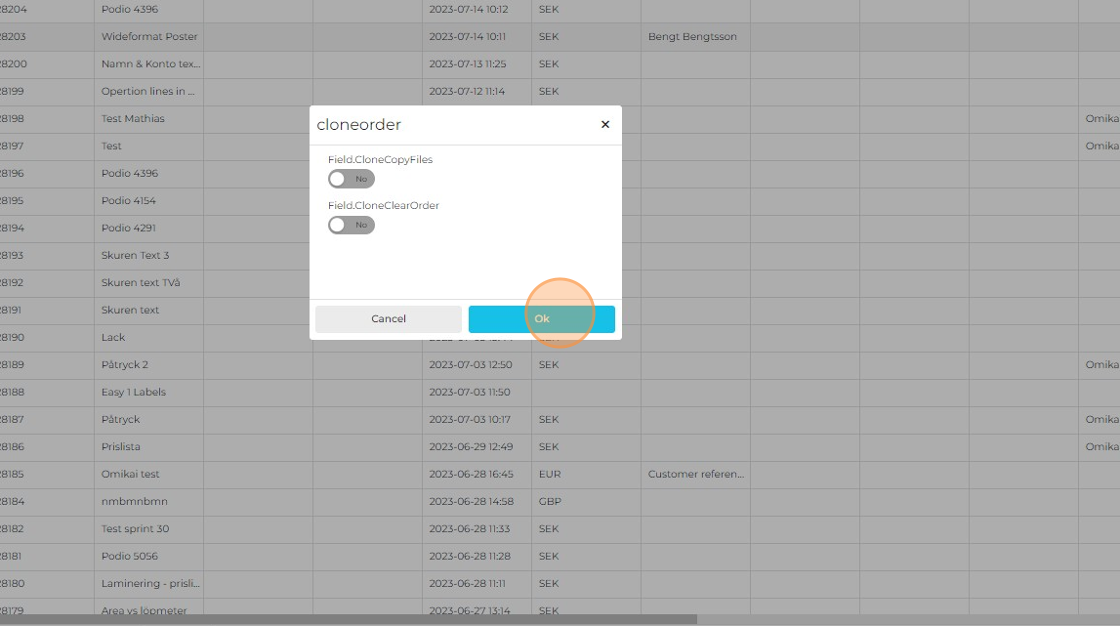This screenshot has height=626, width=1120.
Task: Select the Easy 1 Labels row
Action: click(x=134, y=392)
